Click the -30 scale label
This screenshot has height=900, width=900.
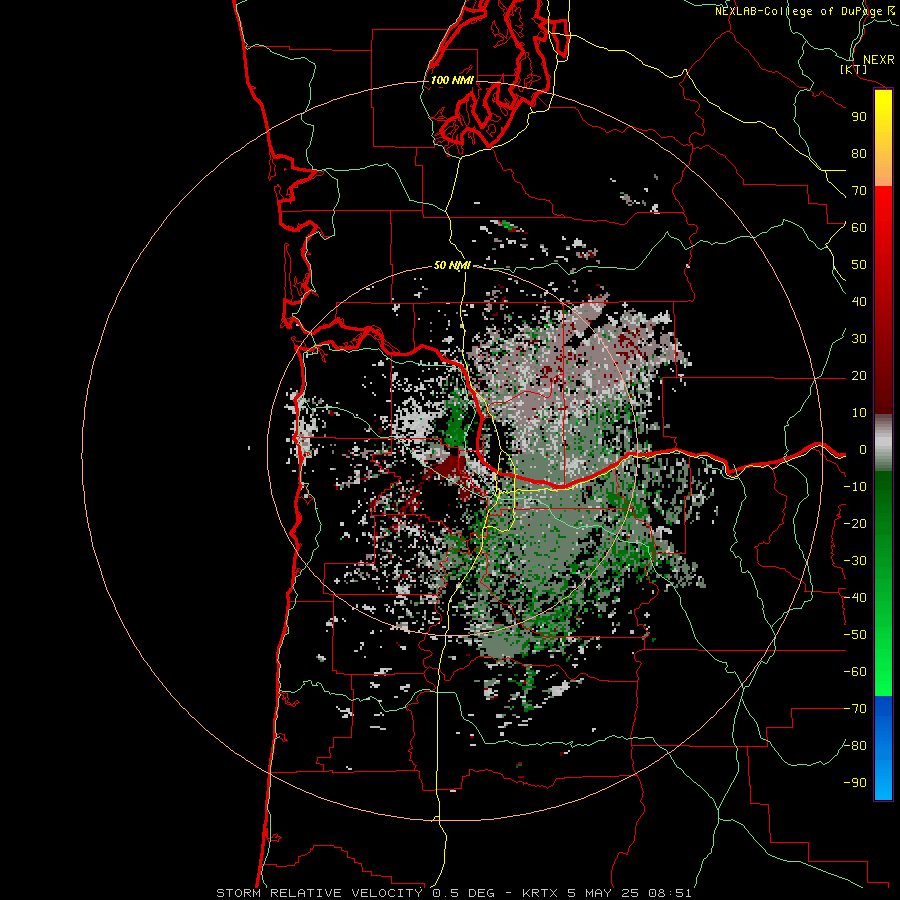point(855,561)
